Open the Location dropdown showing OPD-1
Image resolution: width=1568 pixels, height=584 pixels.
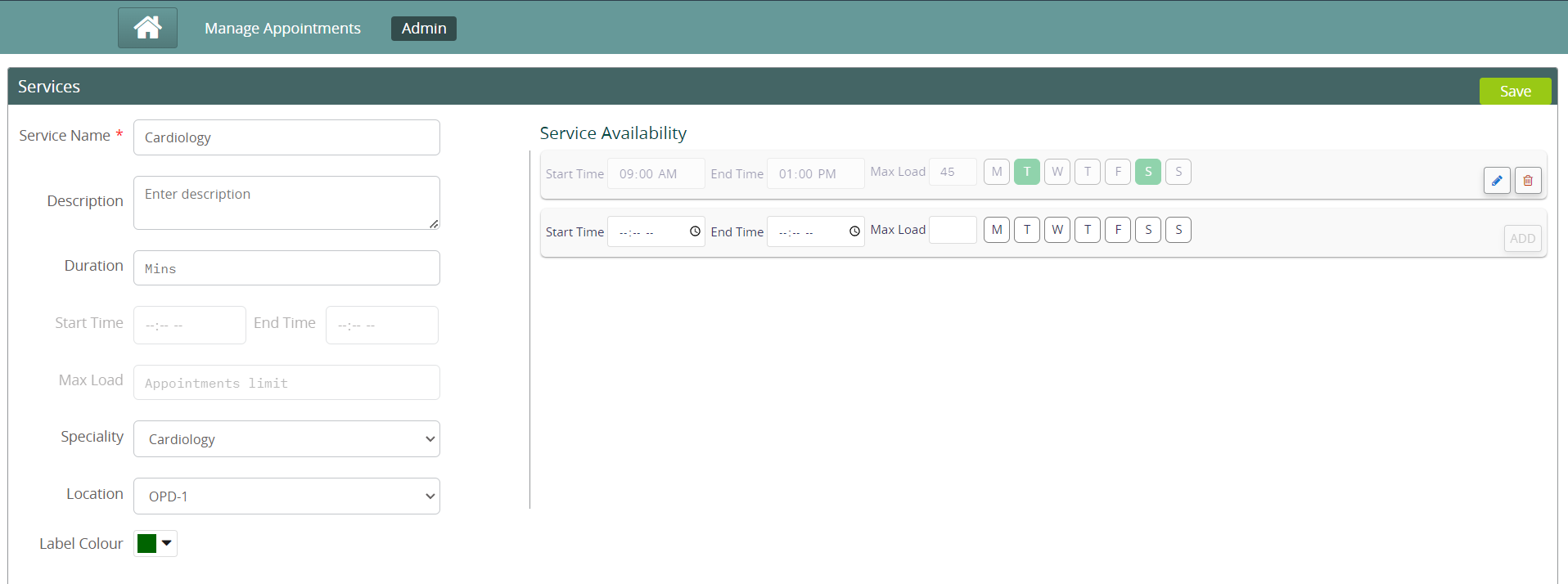coord(286,496)
